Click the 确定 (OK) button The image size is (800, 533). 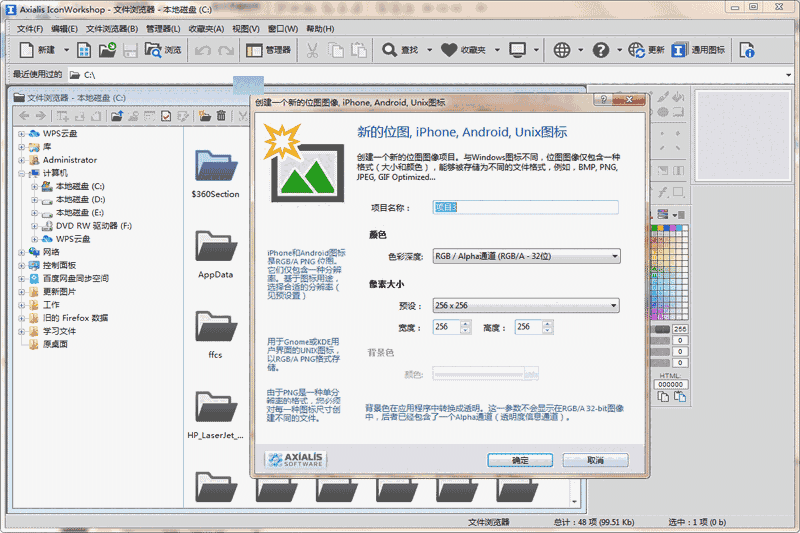(520, 460)
